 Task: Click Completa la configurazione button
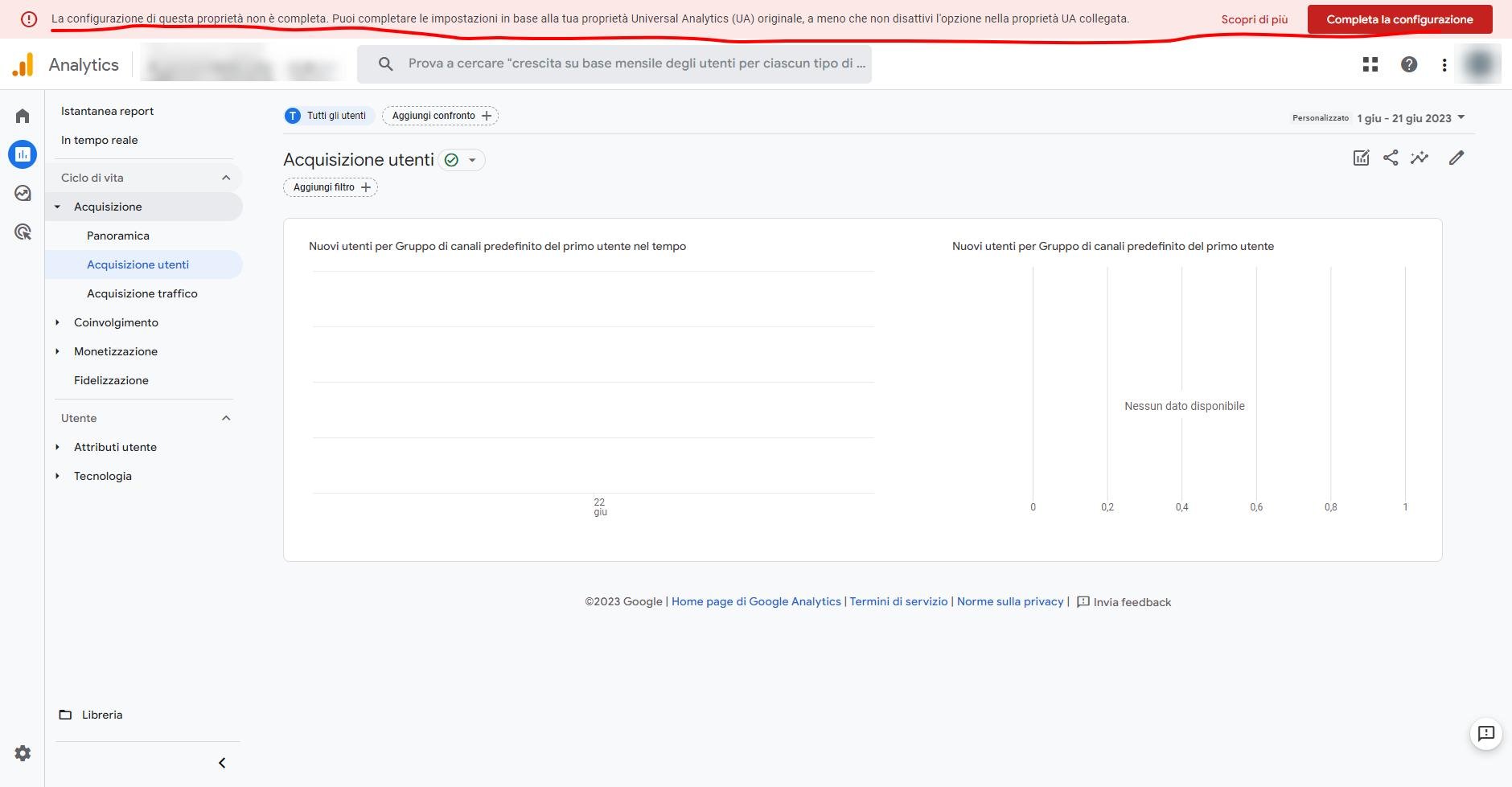pyautogui.click(x=1399, y=18)
